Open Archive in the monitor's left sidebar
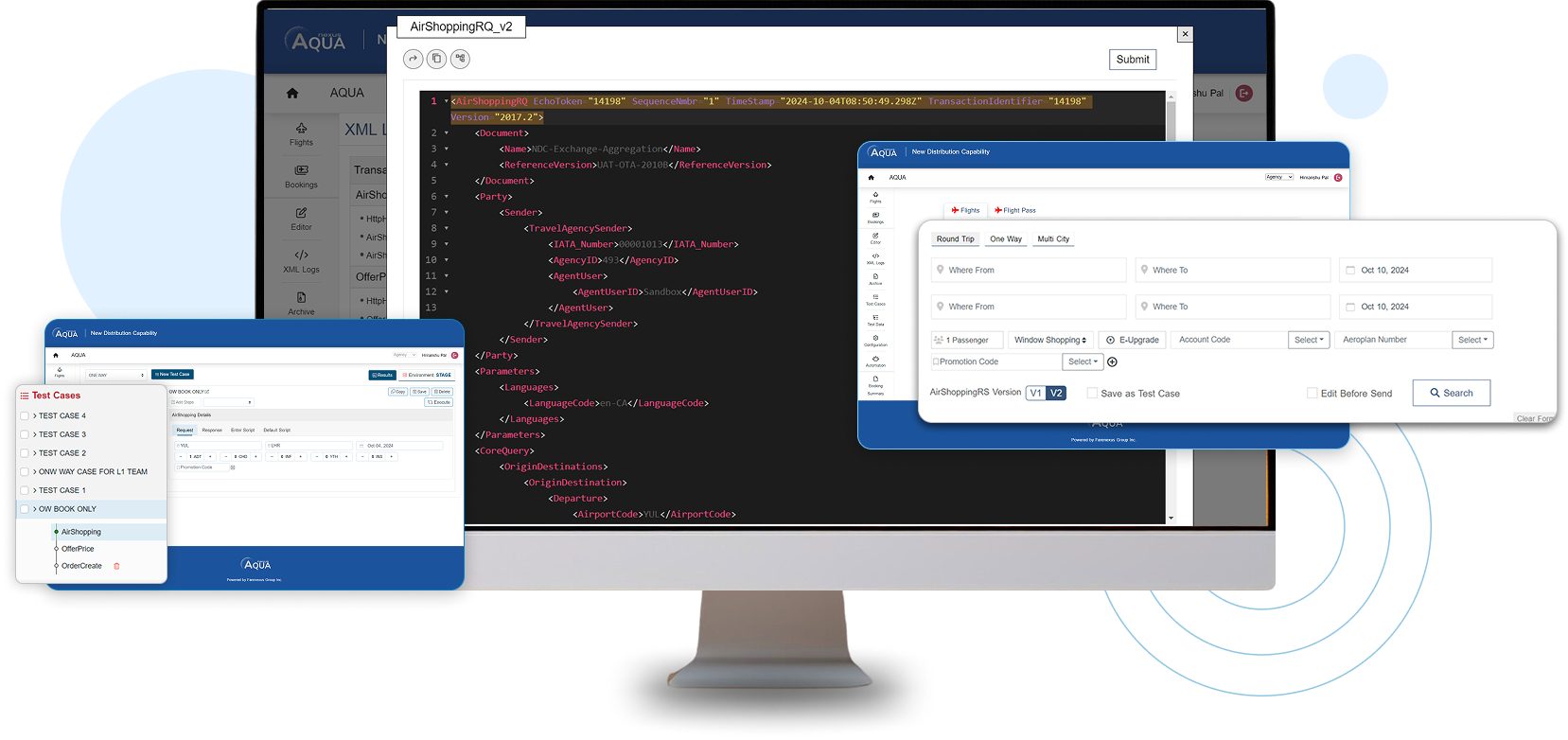Screen dimensions: 1568x740 click(301, 304)
